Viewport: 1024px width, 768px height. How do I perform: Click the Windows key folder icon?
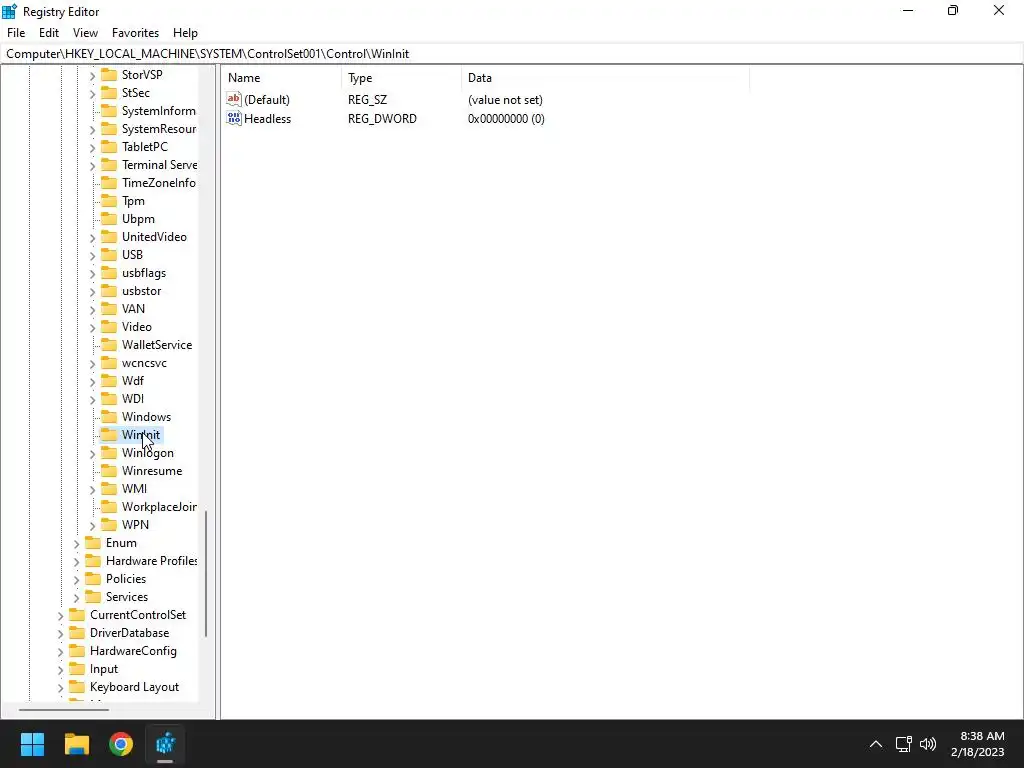pyautogui.click(x=109, y=417)
